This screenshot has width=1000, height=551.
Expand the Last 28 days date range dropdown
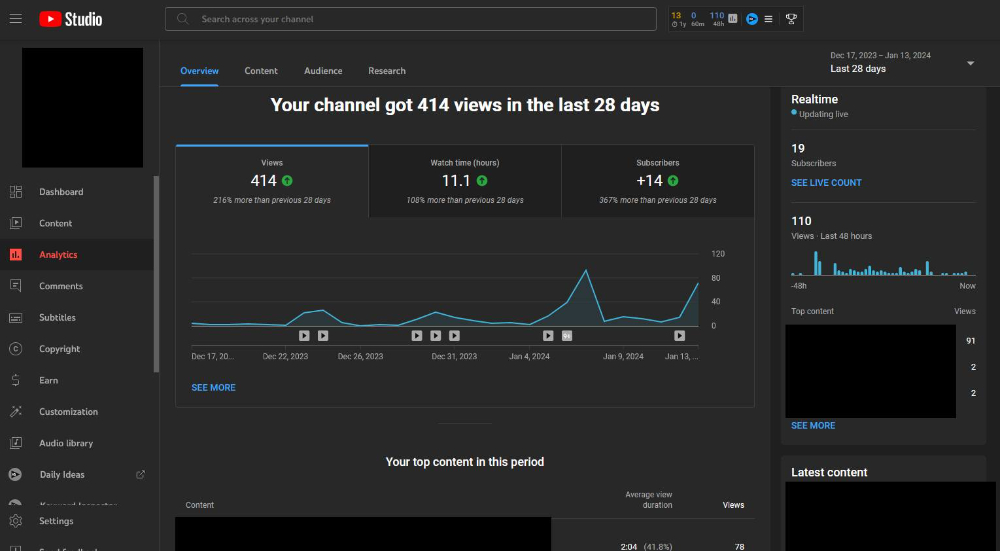(x=969, y=63)
